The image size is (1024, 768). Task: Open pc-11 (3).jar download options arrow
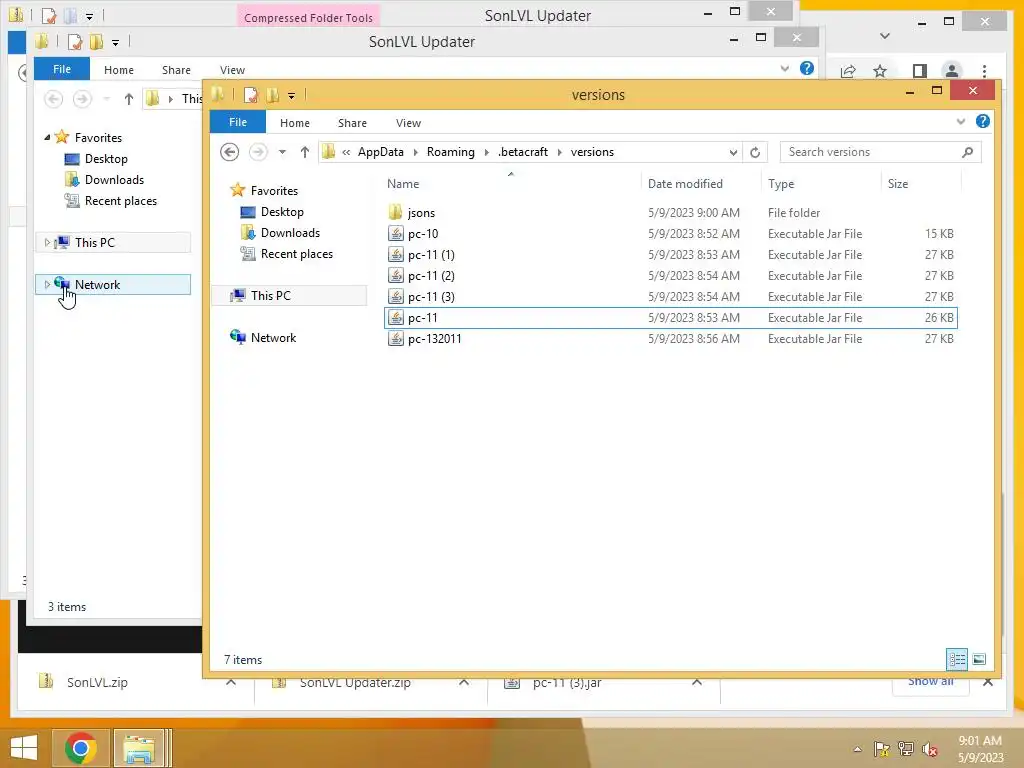(x=697, y=682)
